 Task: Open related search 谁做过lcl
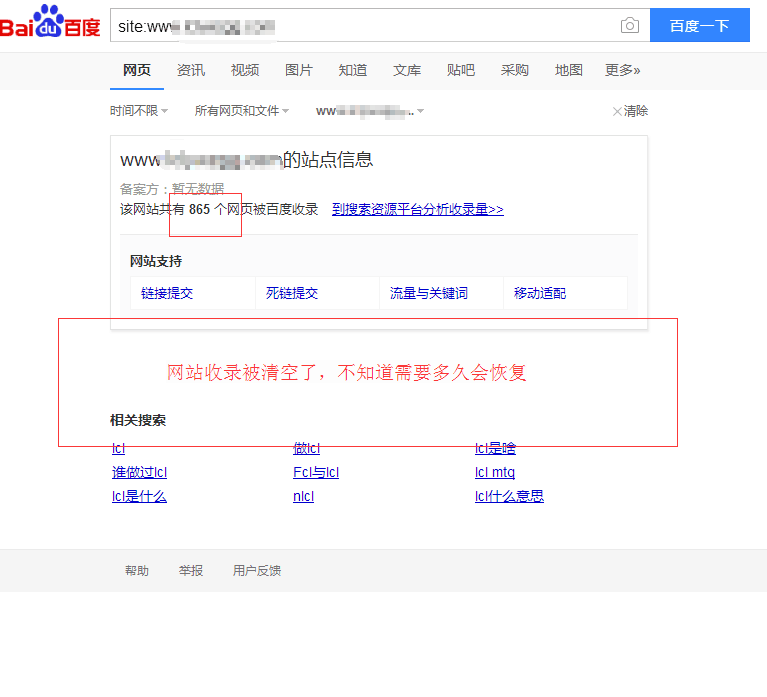pyautogui.click(x=139, y=472)
